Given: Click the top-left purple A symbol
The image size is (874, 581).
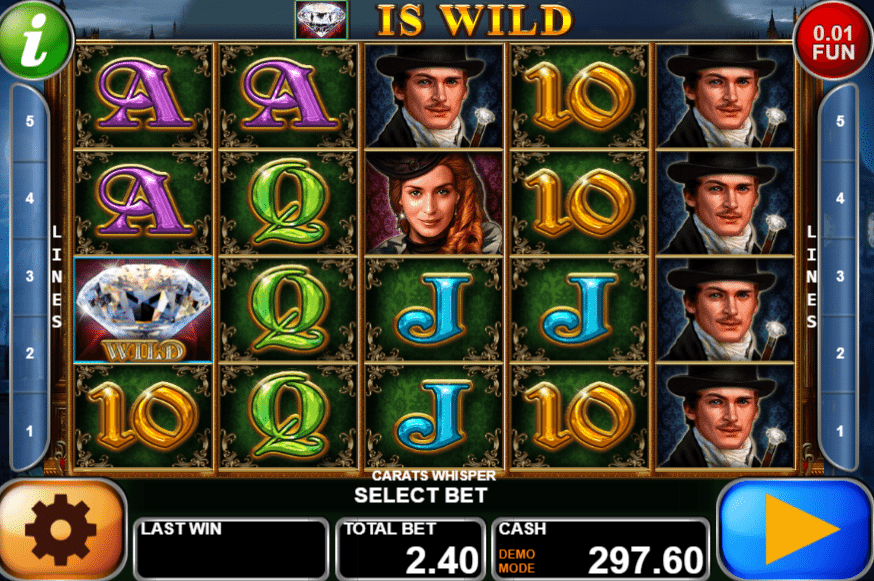Looking at the screenshot, I should tap(143, 96).
